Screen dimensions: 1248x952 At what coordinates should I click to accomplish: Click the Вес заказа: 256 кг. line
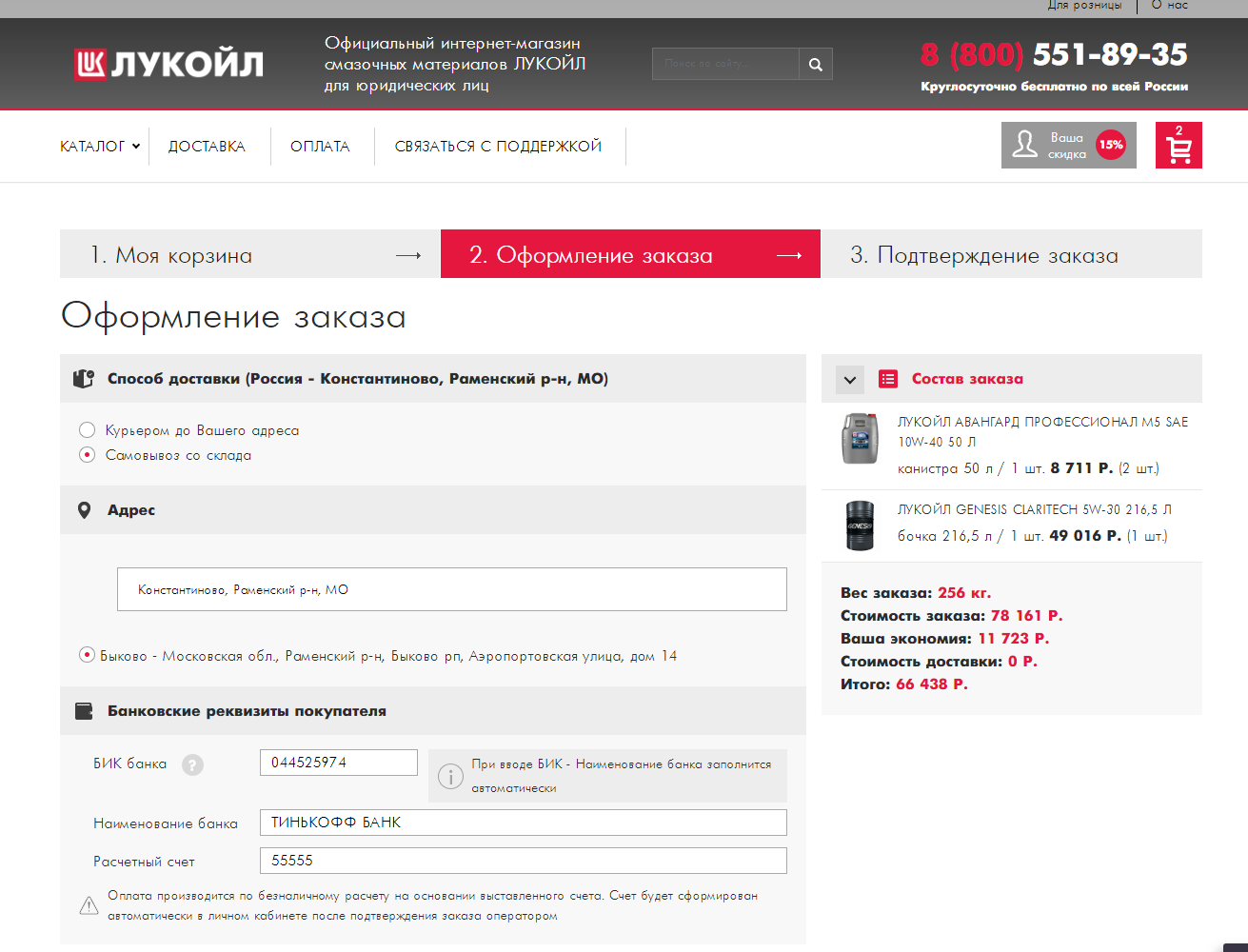(x=916, y=593)
